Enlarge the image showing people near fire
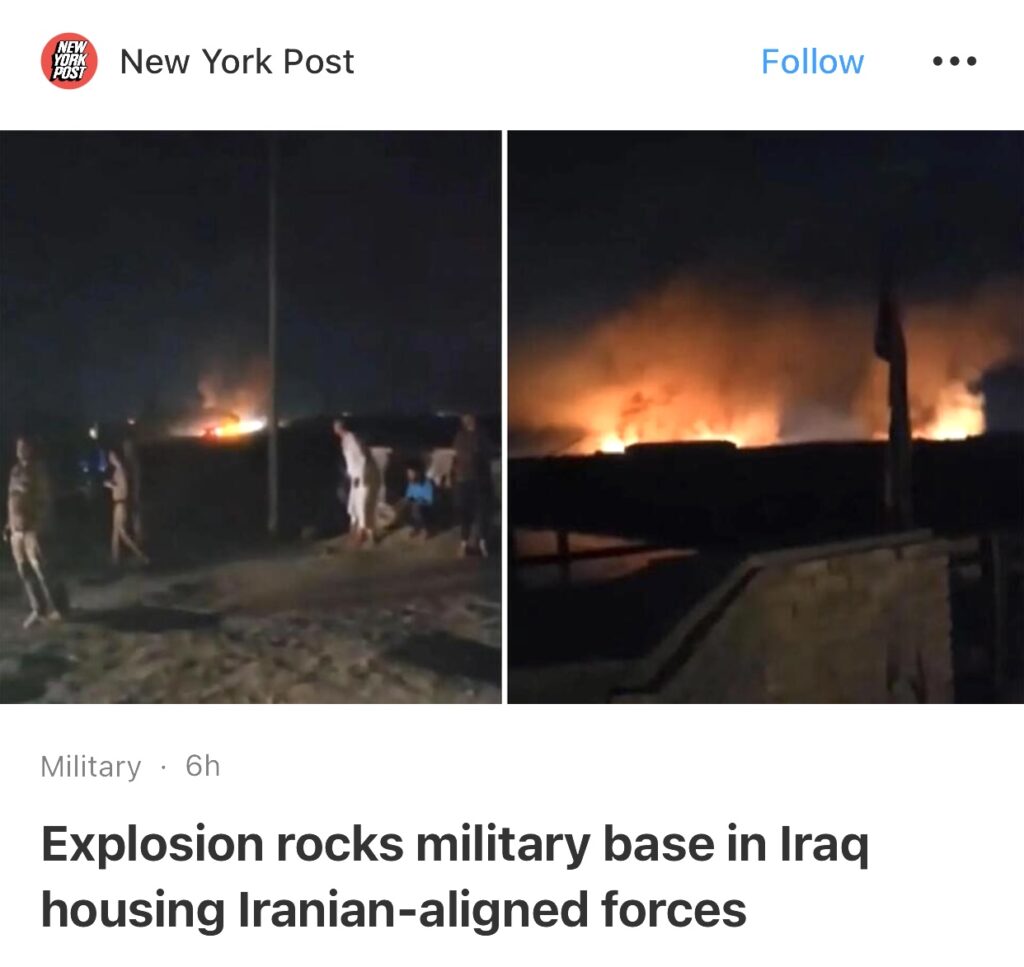This screenshot has width=1024, height=967. [251, 417]
